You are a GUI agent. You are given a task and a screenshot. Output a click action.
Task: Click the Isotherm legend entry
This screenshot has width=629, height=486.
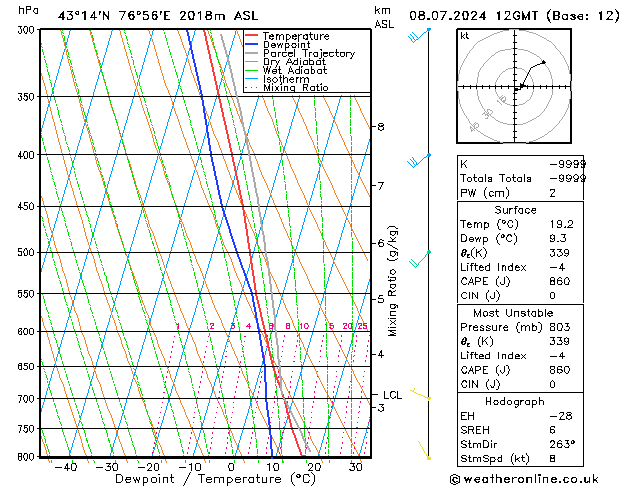click(x=277, y=79)
